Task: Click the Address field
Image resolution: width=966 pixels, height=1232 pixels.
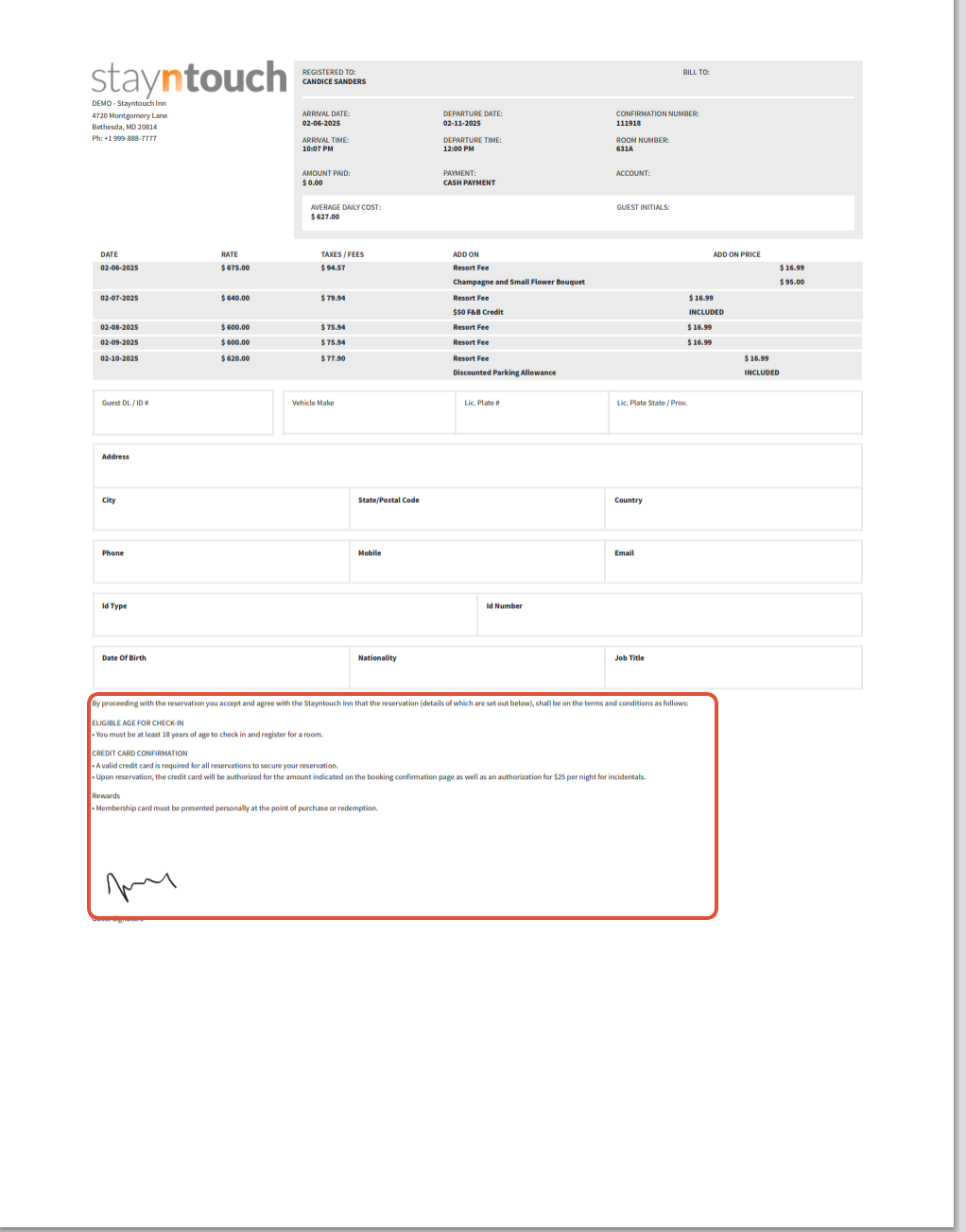Action: point(477,465)
